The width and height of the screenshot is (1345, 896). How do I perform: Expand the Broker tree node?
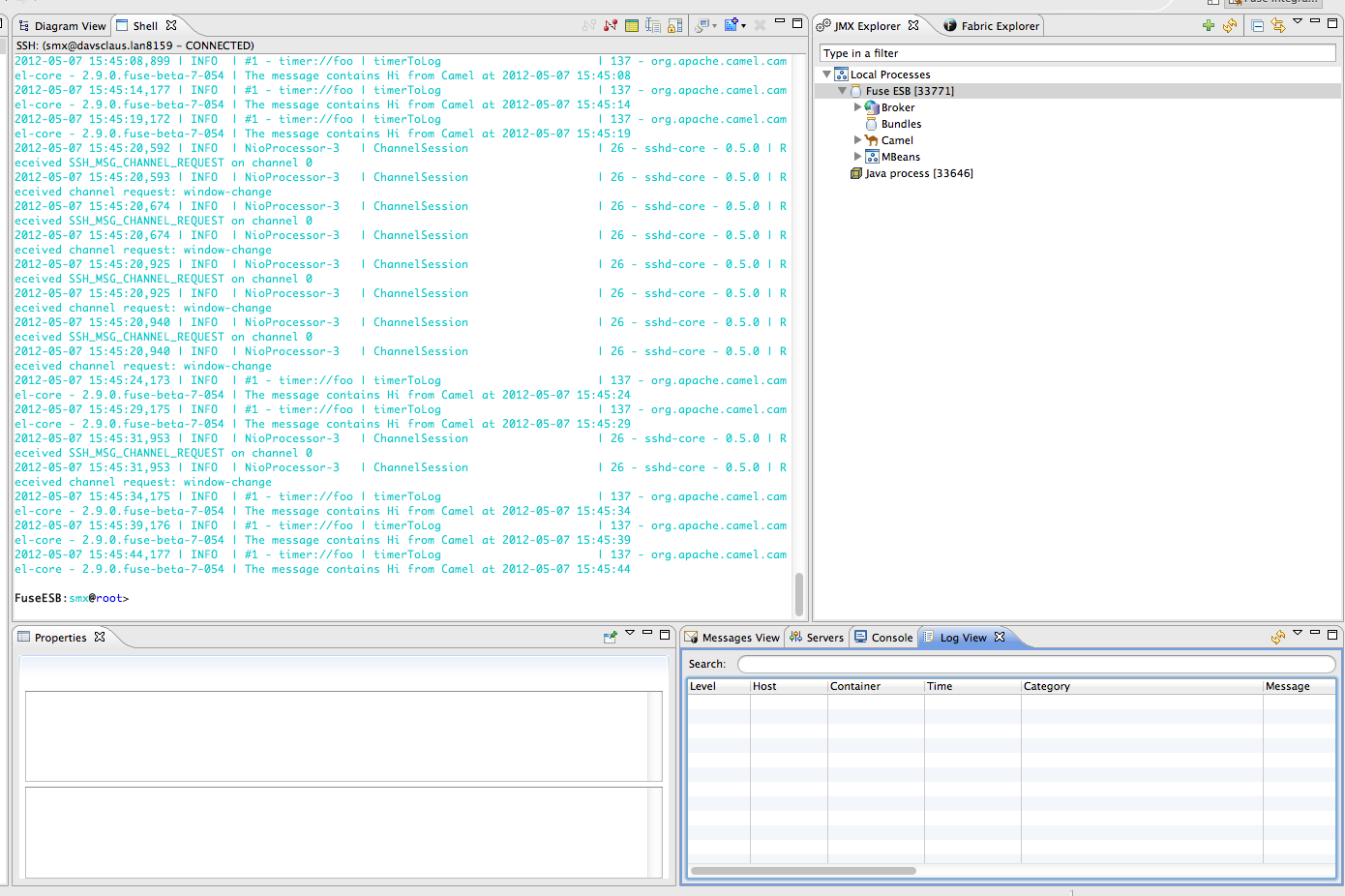(x=857, y=107)
